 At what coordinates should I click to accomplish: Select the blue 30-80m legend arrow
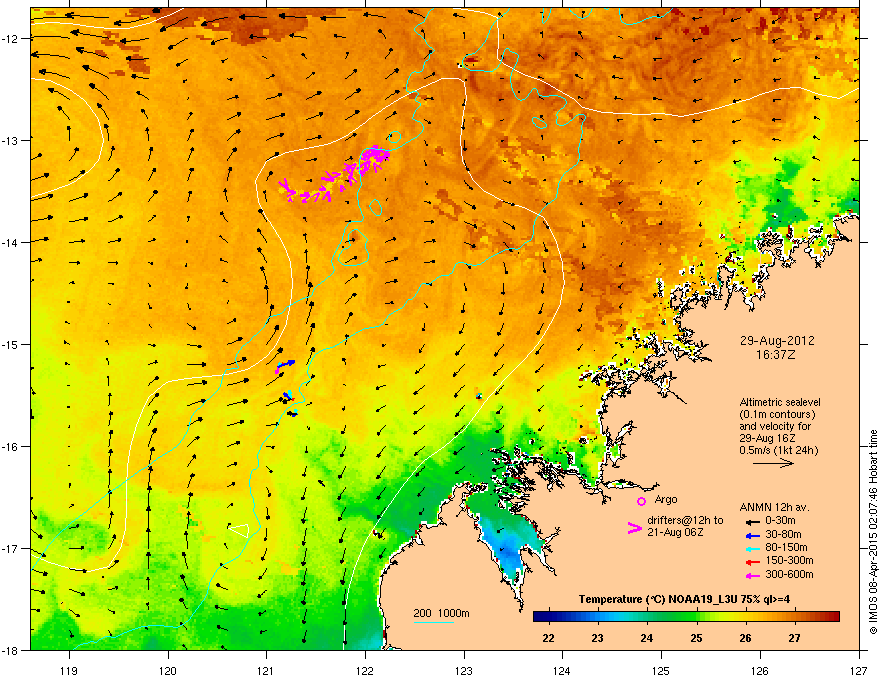(753, 535)
